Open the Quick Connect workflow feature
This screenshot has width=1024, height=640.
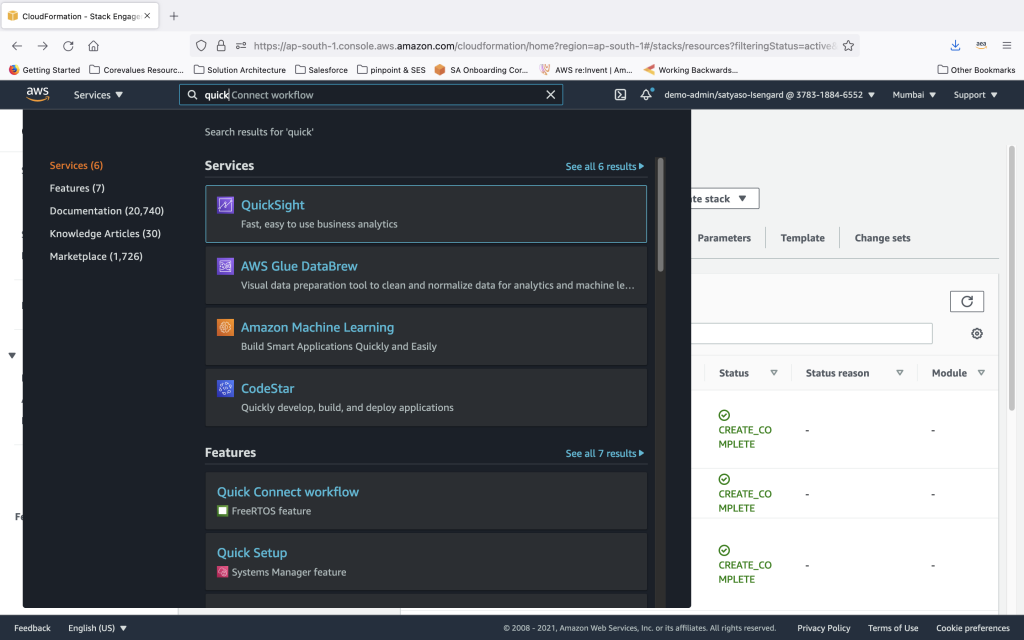tap(288, 492)
